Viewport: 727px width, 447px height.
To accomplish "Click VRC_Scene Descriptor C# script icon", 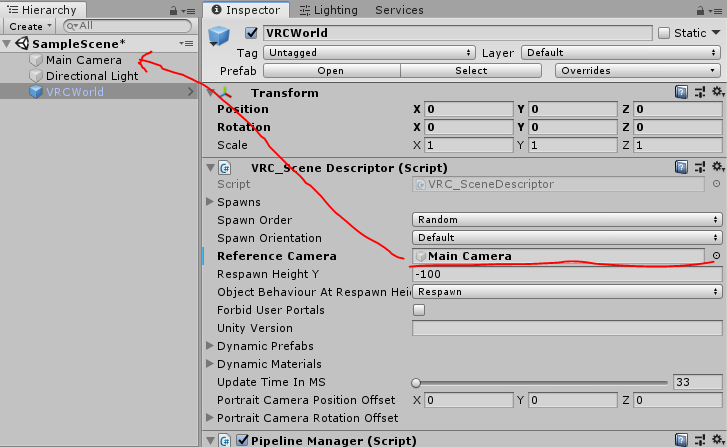I will coord(225,167).
